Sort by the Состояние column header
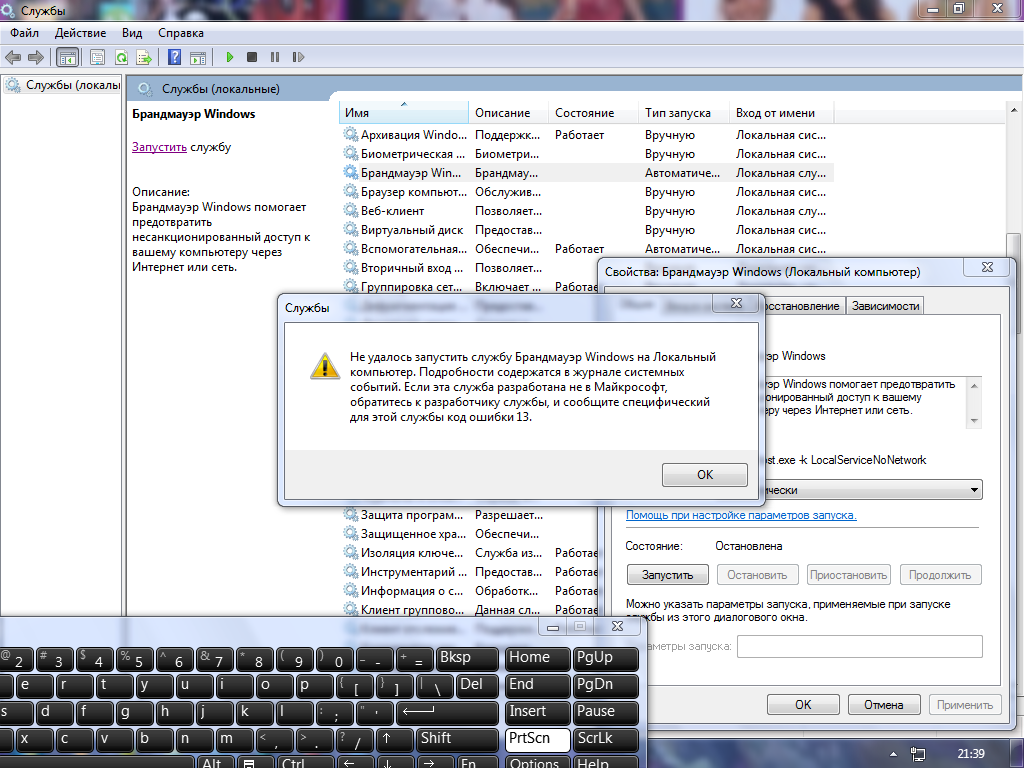1024x768 pixels. tap(594, 112)
